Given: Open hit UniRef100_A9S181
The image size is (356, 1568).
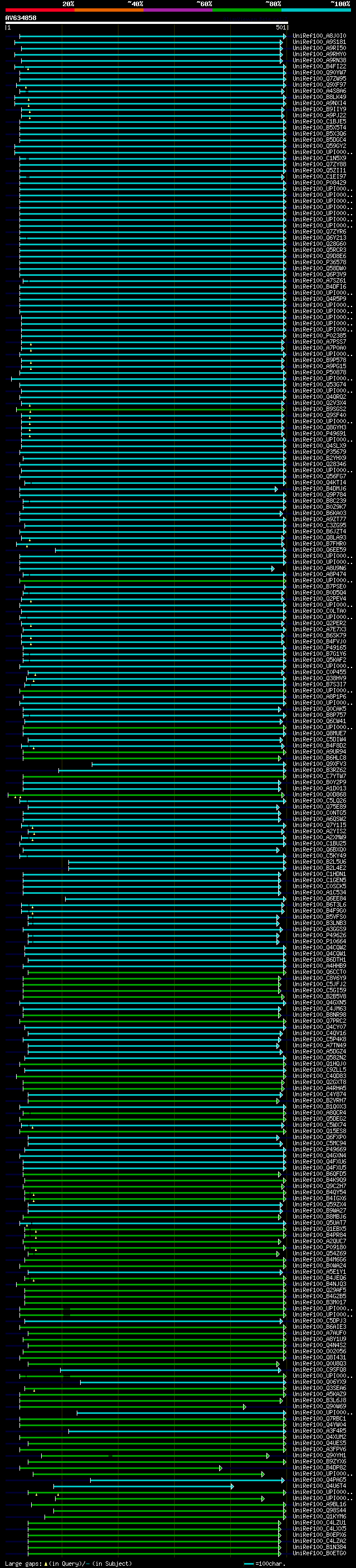Looking at the screenshot, I should tap(319, 42).
